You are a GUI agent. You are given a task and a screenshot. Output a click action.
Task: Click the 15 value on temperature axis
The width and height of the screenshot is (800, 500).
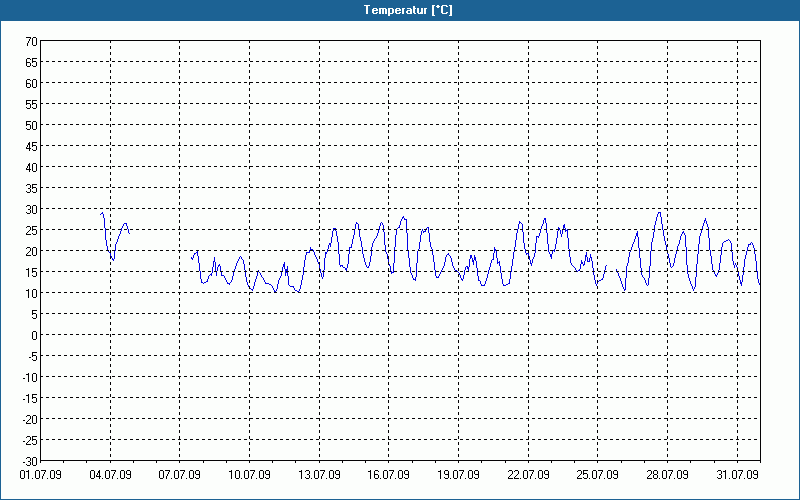click(32, 272)
